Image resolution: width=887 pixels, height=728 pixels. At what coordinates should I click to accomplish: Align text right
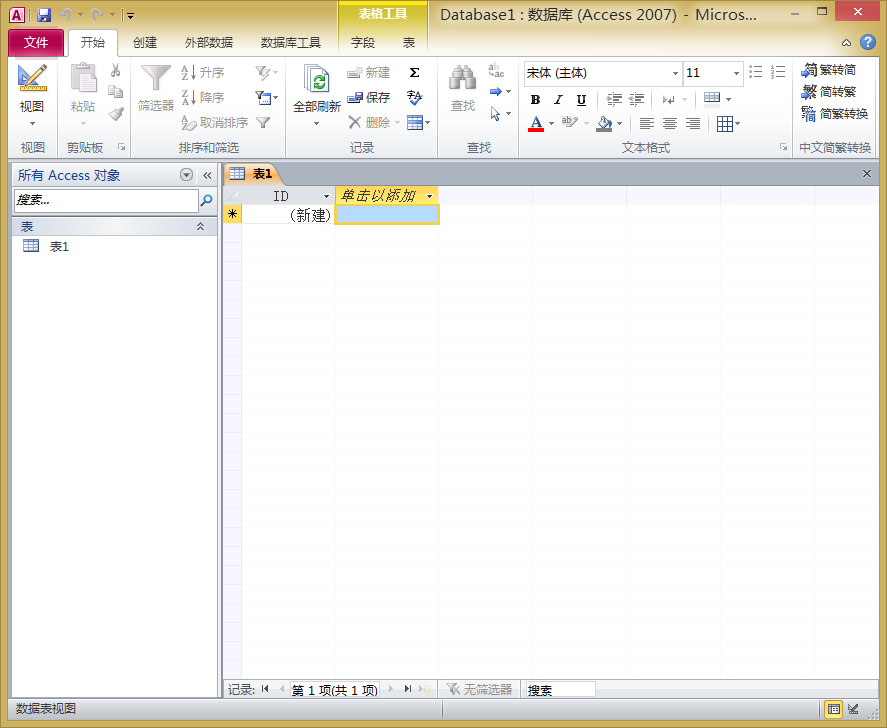tap(692, 123)
